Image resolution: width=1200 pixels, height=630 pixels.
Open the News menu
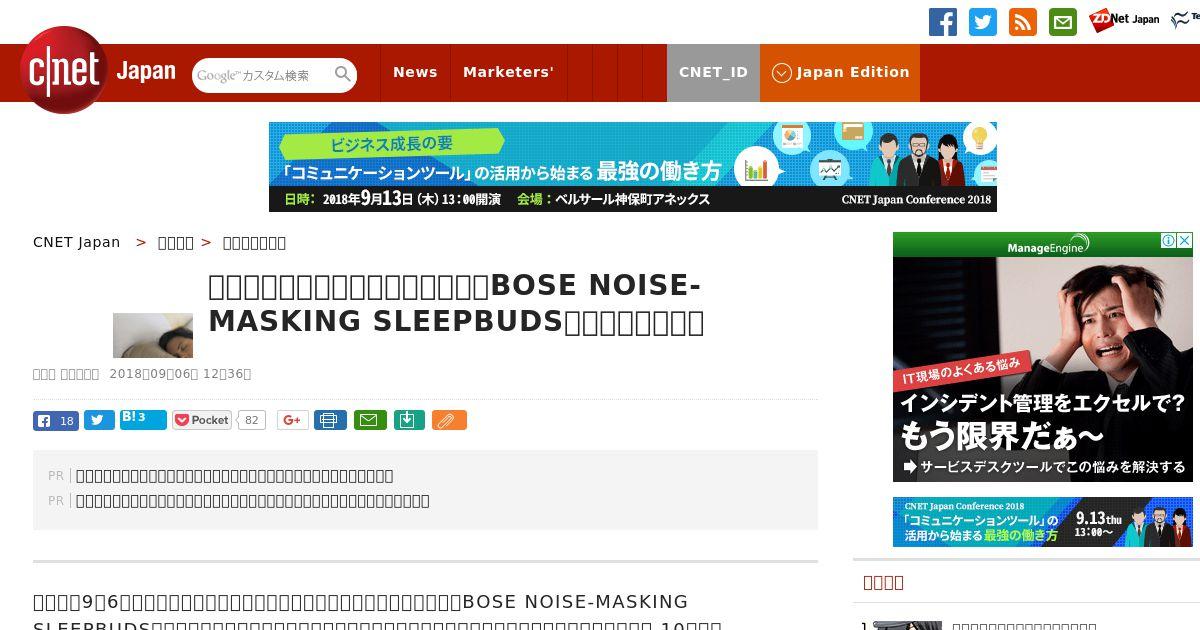[x=415, y=72]
